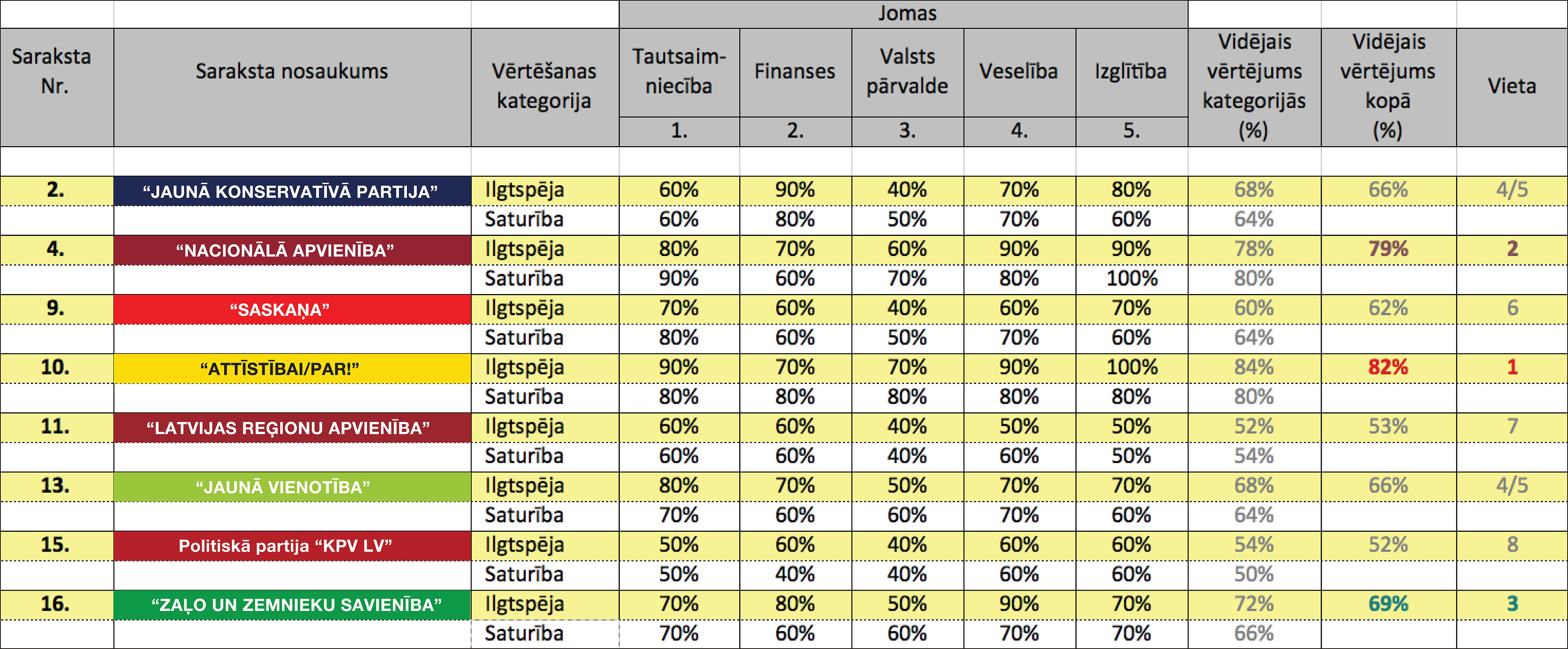Select the "Valsts pārvalde" header cell
This screenshot has width=1568, height=649.
[908, 72]
